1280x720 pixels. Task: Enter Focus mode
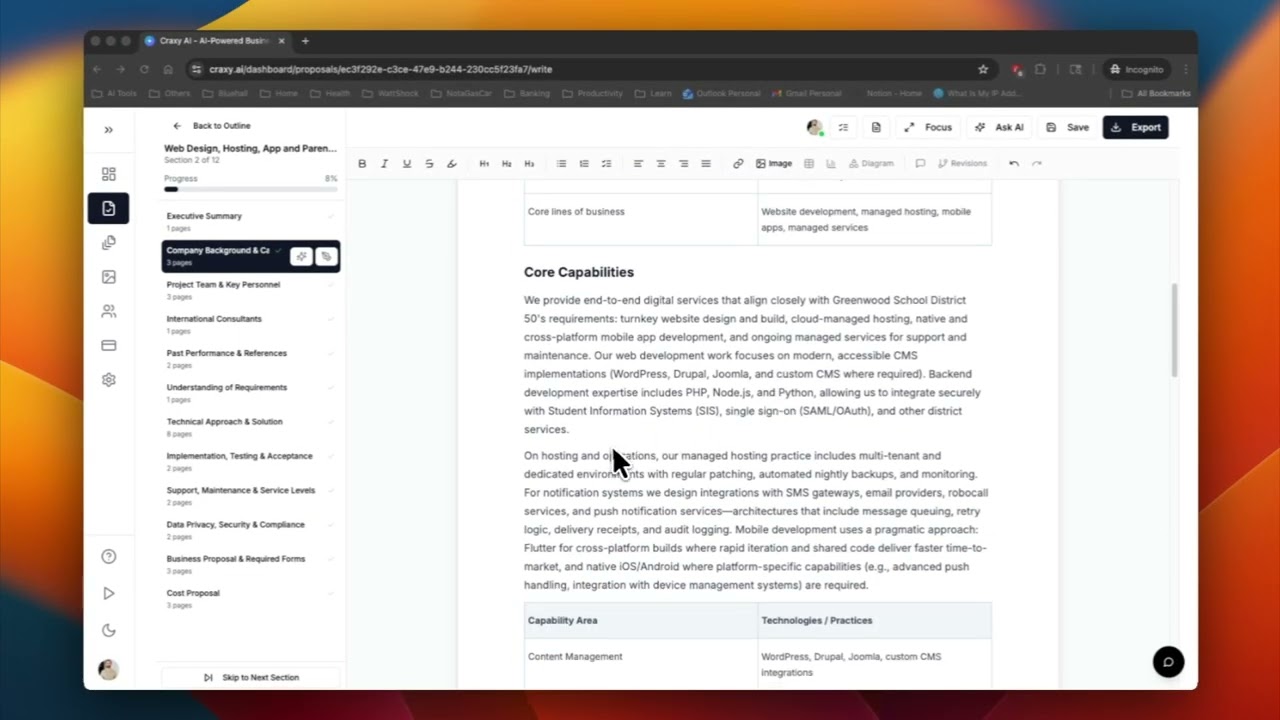(x=928, y=127)
